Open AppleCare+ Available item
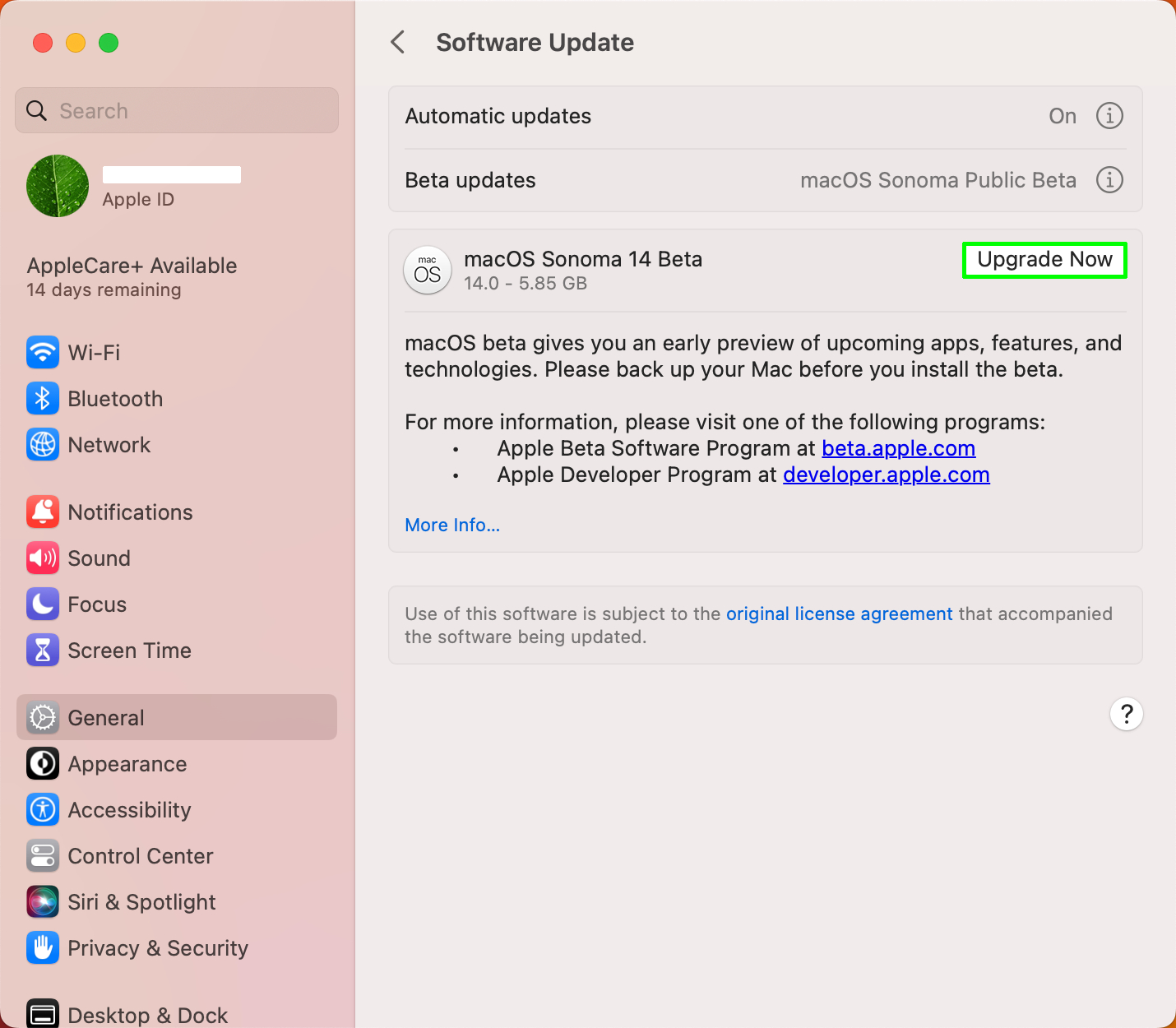Screen dimensions: 1176x1028 (x=132, y=277)
